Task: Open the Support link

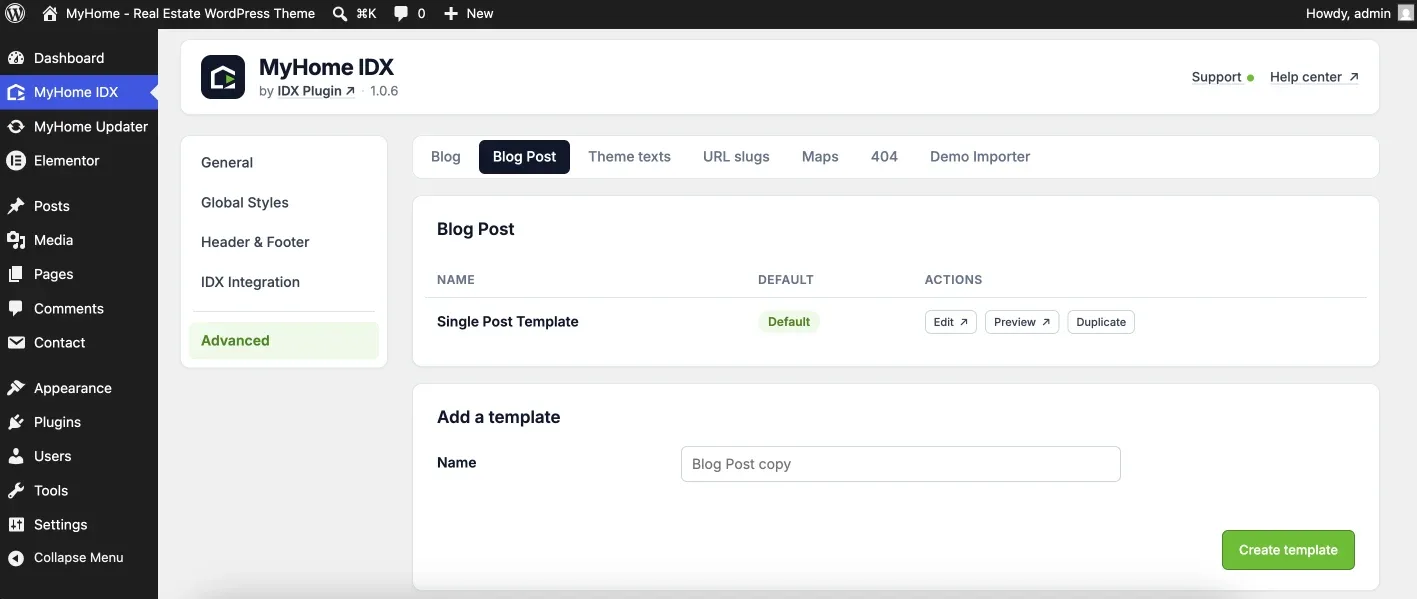Action: coord(1222,77)
